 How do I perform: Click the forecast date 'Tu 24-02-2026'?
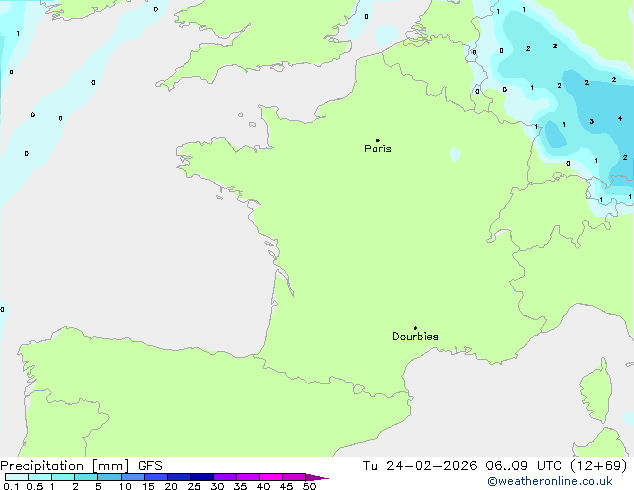coord(420,466)
